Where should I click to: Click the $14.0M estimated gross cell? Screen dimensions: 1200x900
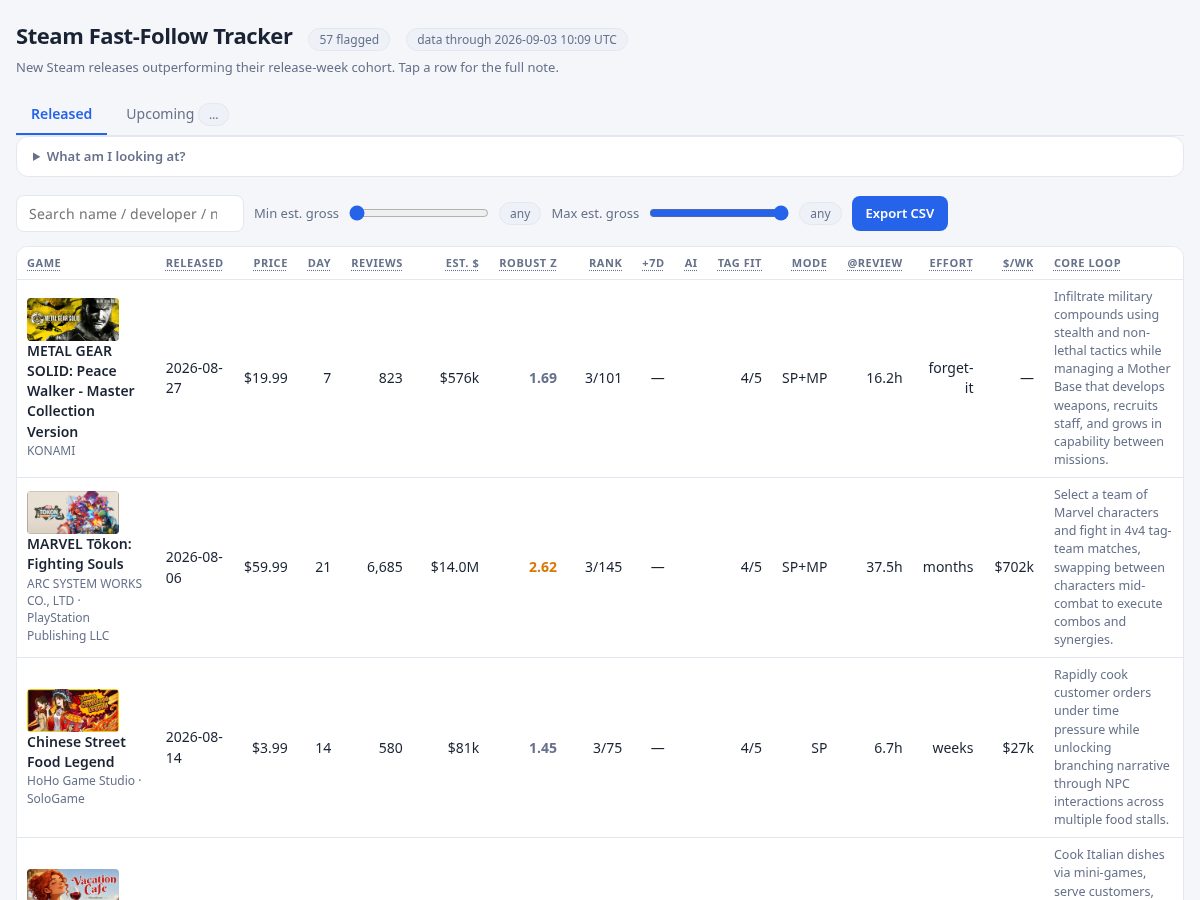coord(455,567)
